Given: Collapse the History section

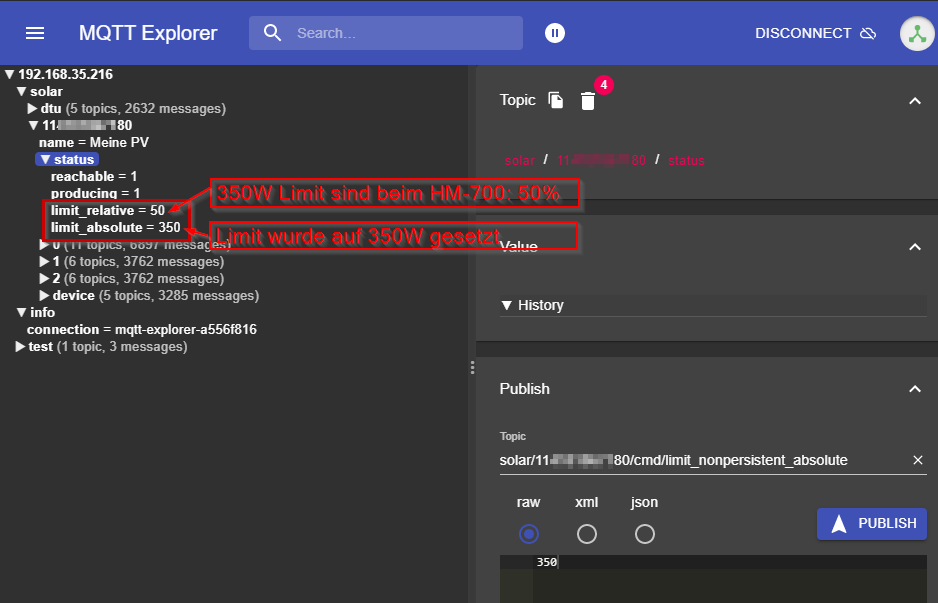Looking at the screenshot, I should tap(507, 305).
